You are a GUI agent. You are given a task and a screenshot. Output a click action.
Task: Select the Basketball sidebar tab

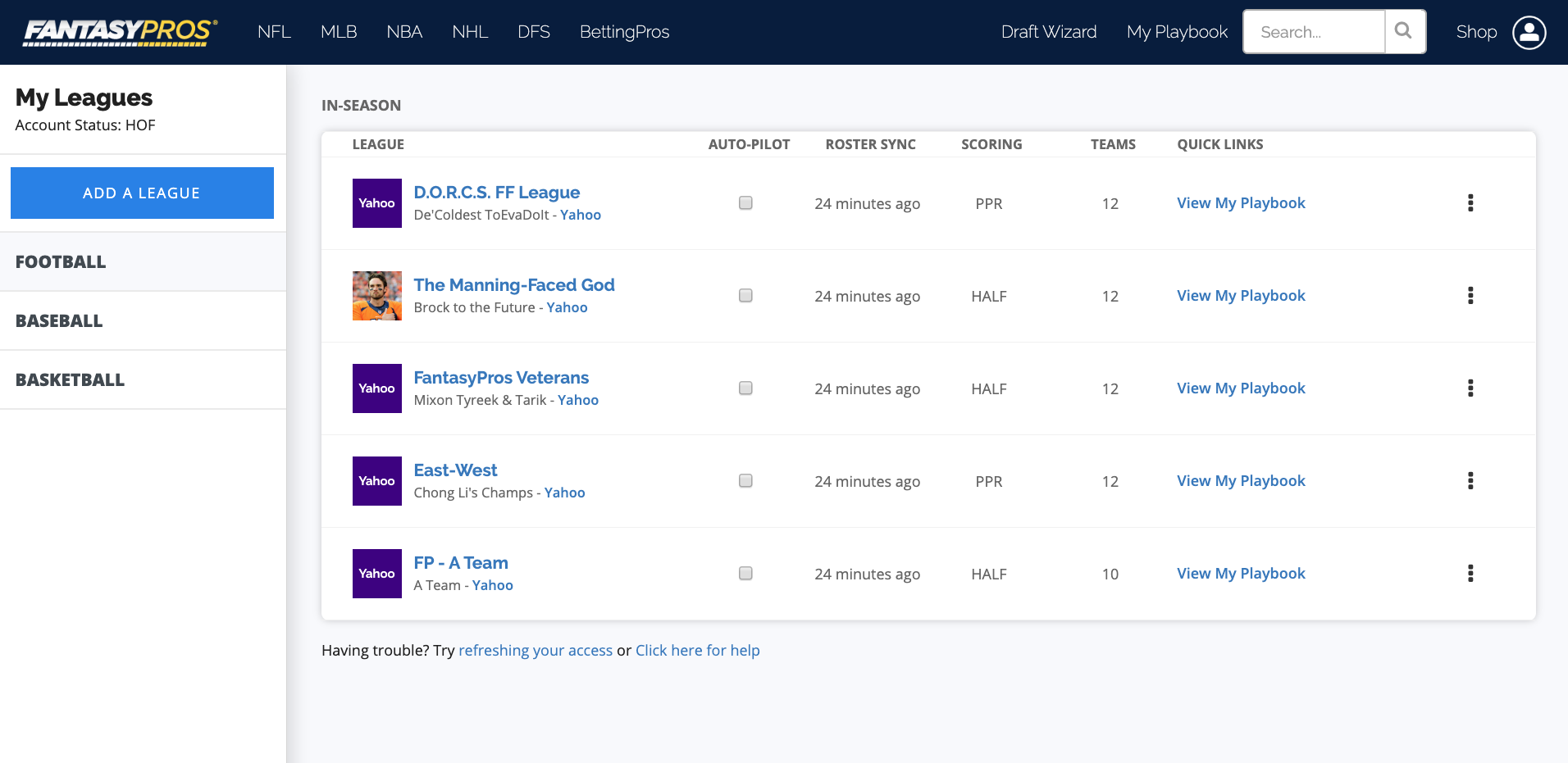click(143, 380)
